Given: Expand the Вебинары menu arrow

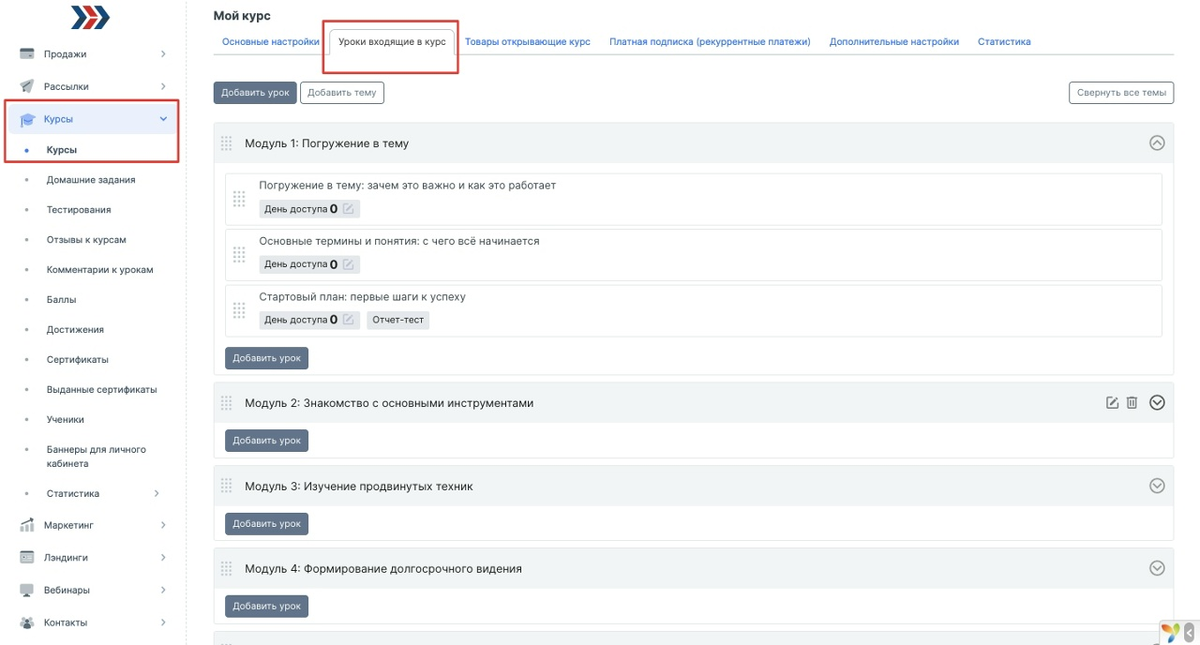Looking at the screenshot, I should point(163,590).
